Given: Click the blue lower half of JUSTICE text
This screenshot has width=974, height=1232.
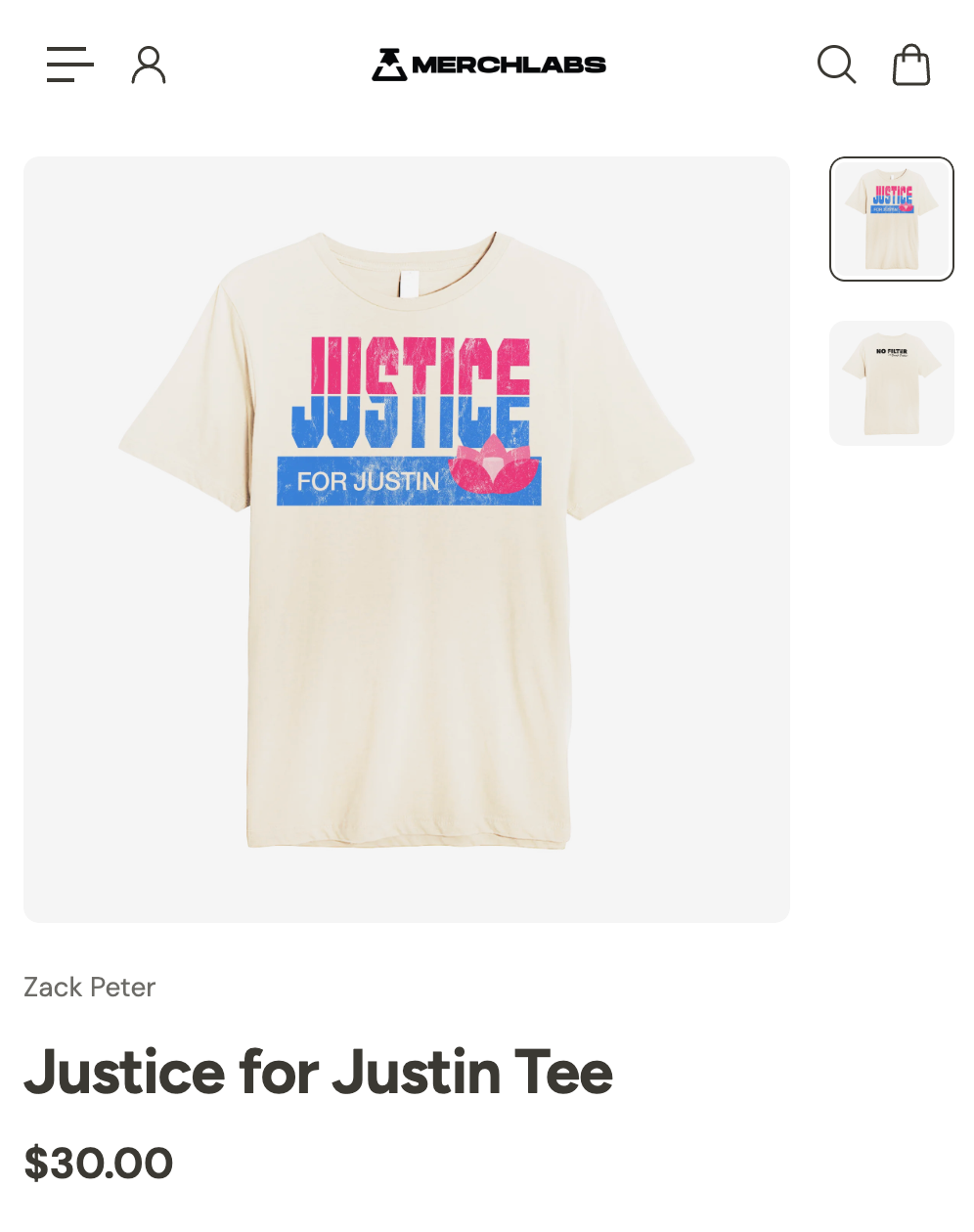Looking at the screenshot, I should (411, 420).
